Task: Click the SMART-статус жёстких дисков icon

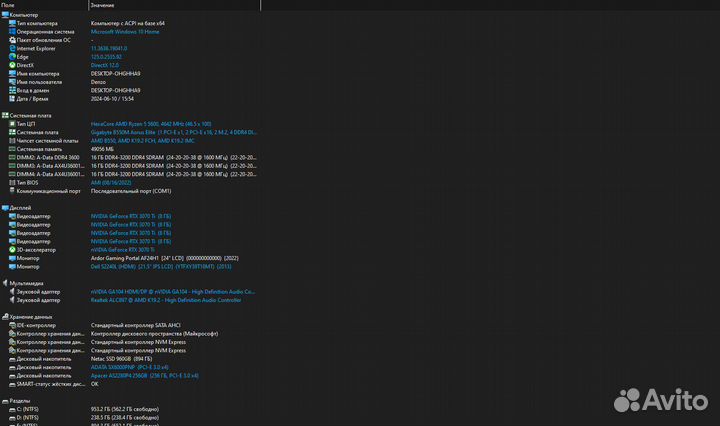Action: 12,383
